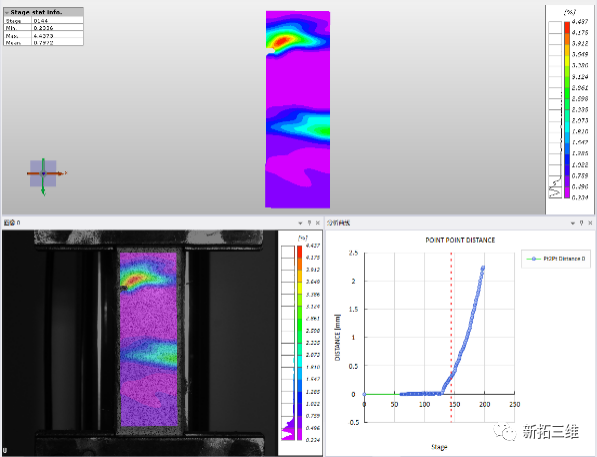Image resolution: width=597 pixels, height=457 pixels.
Task: Select the Pt2Pt Distance legend entry
Action: 556,259
